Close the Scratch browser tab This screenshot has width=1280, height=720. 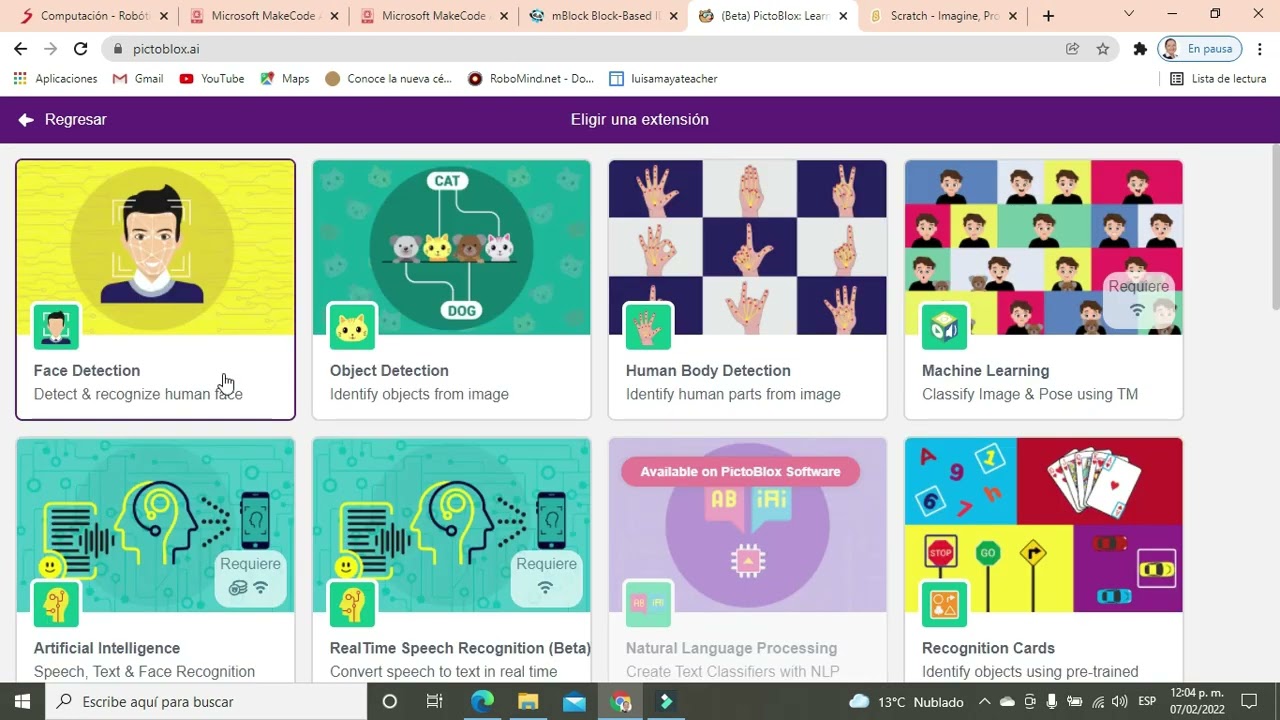pyautogui.click(x=1013, y=16)
